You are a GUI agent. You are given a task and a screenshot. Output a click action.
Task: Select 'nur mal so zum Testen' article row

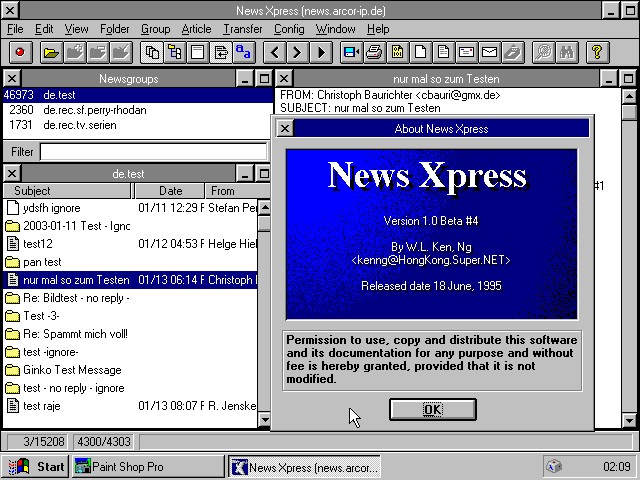tap(131, 280)
